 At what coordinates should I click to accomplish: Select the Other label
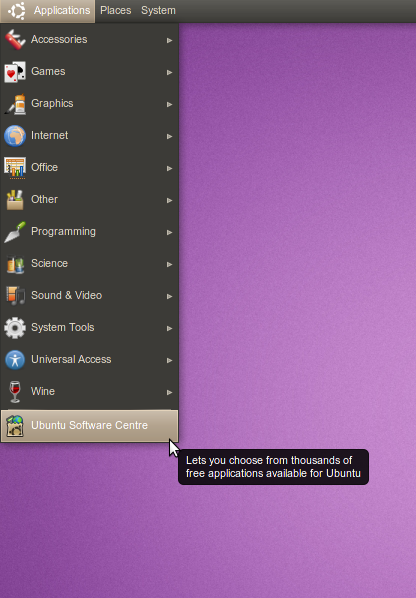(x=45, y=199)
